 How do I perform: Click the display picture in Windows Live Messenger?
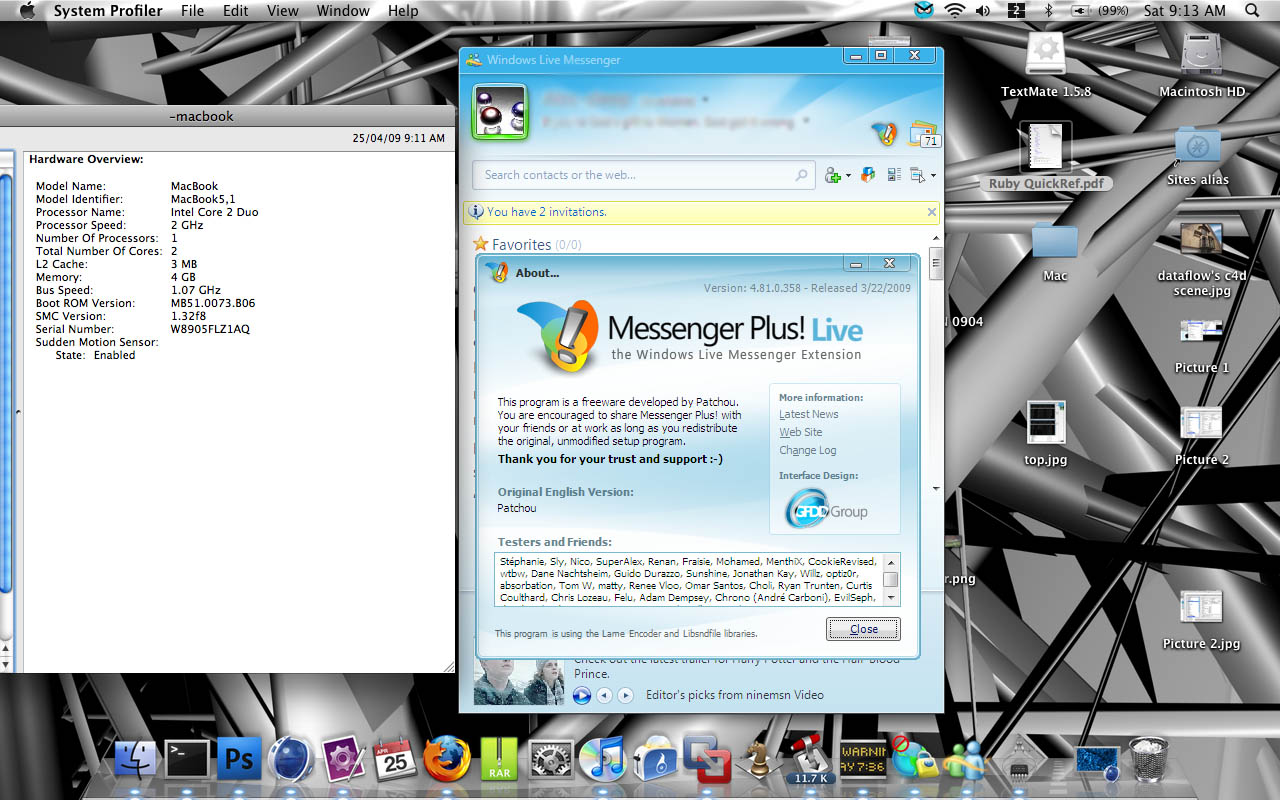click(500, 112)
